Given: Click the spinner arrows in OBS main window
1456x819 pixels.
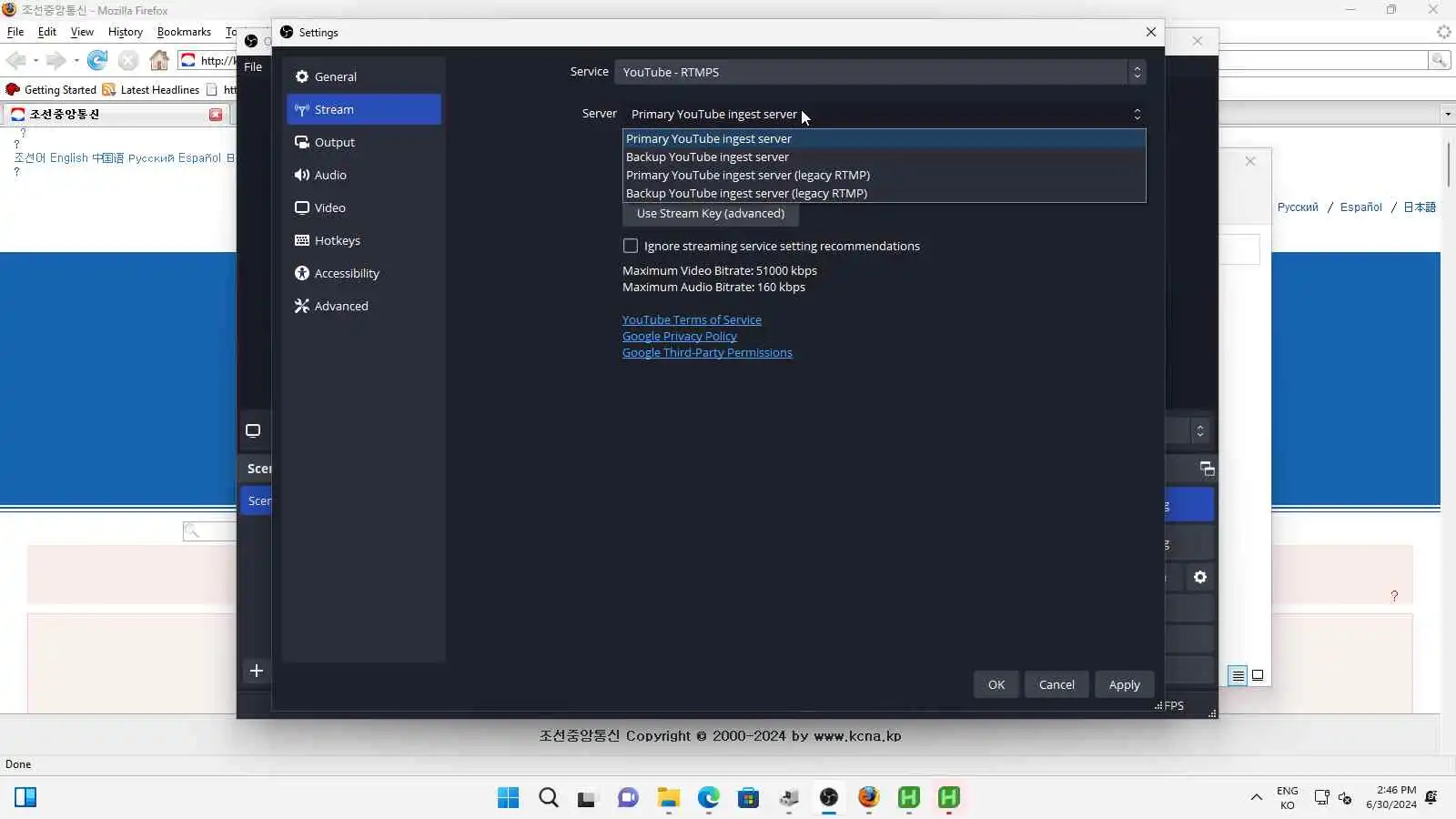Looking at the screenshot, I should (1200, 430).
